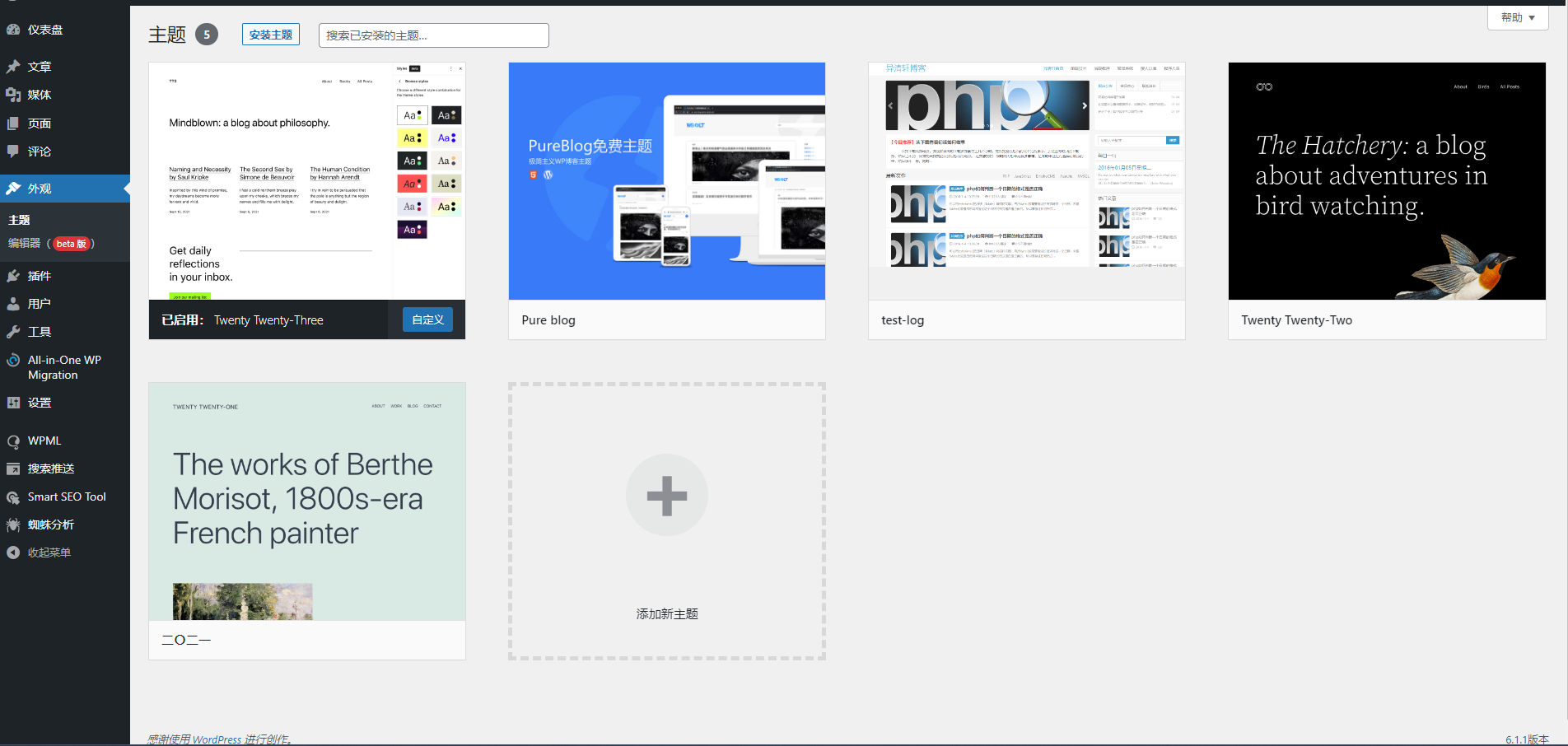Screen dimensions: 1568x746
Task: Click the Pure blog theme name
Action: click(548, 320)
